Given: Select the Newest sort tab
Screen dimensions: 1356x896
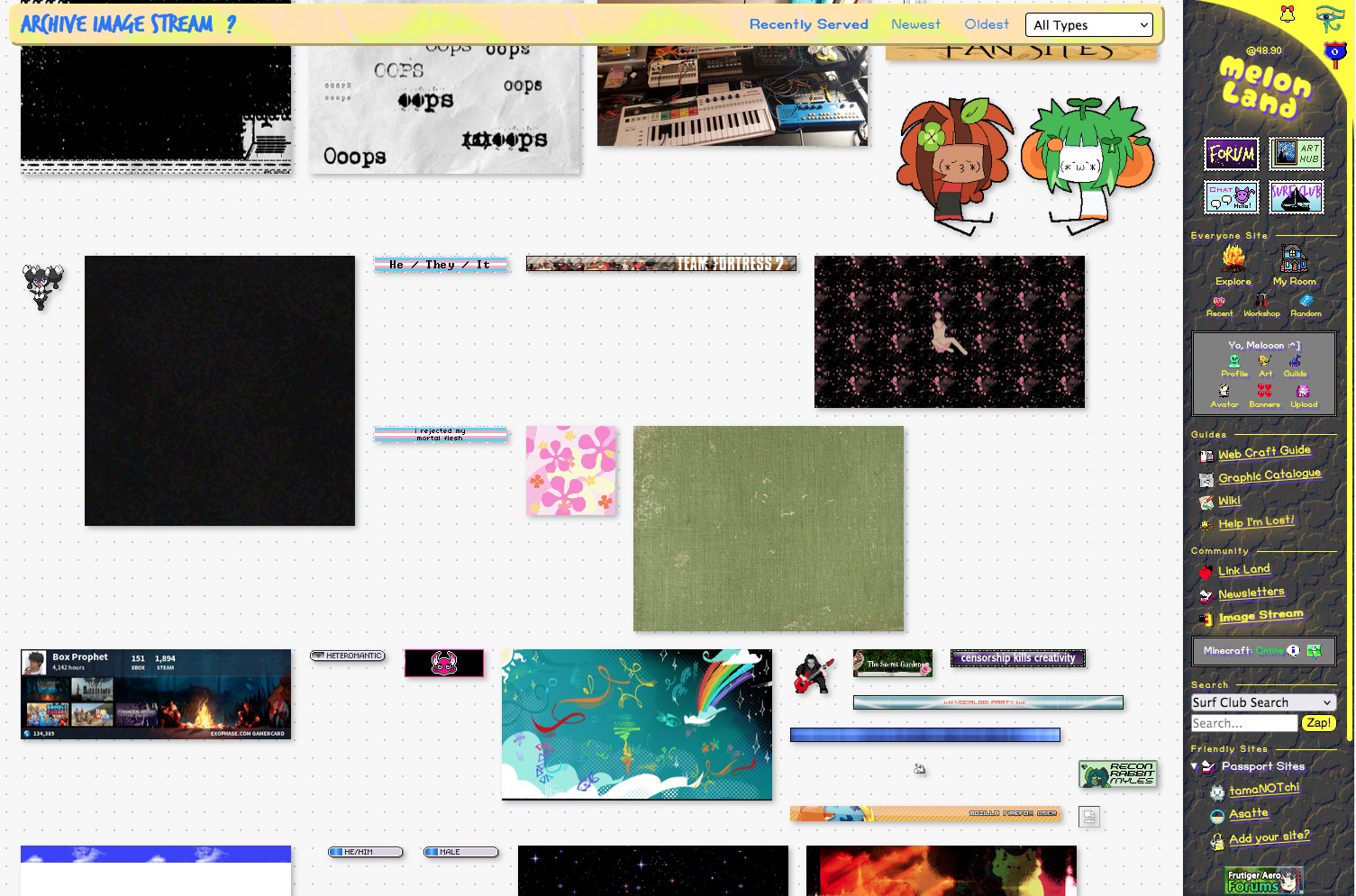Looking at the screenshot, I should tap(915, 24).
